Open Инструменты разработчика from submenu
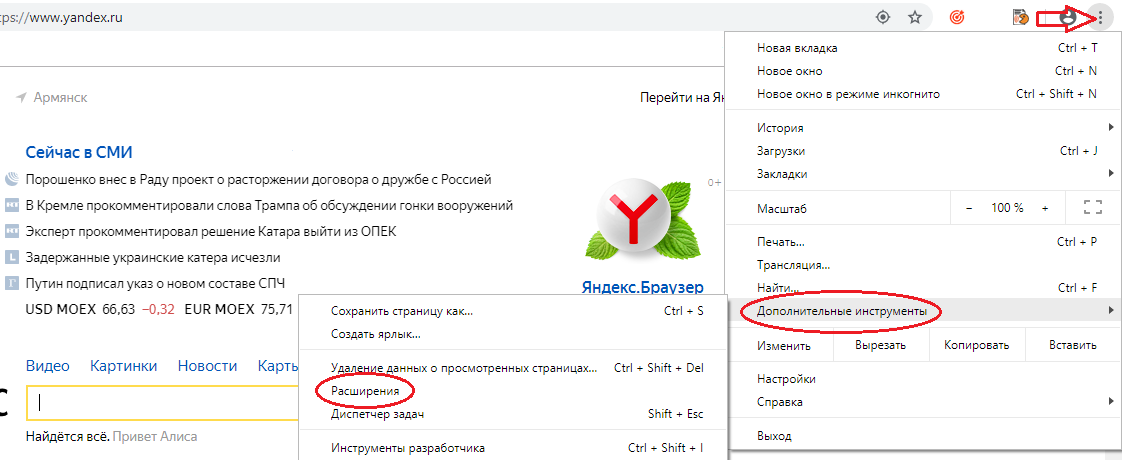 tap(513, 449)
